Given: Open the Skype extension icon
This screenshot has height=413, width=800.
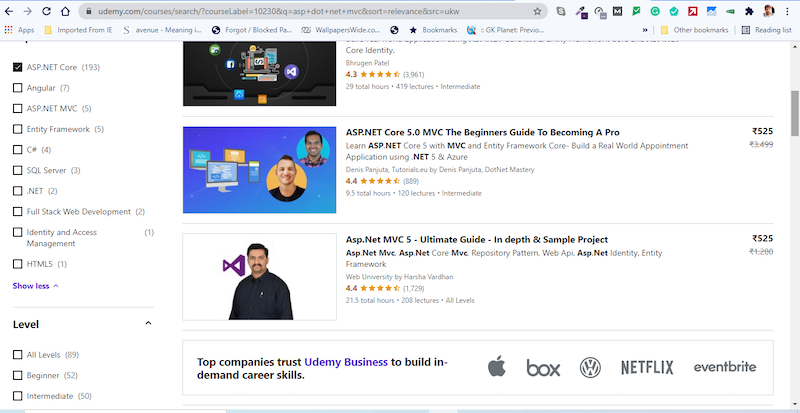Looking at the screenshot, I should (561, 11).
